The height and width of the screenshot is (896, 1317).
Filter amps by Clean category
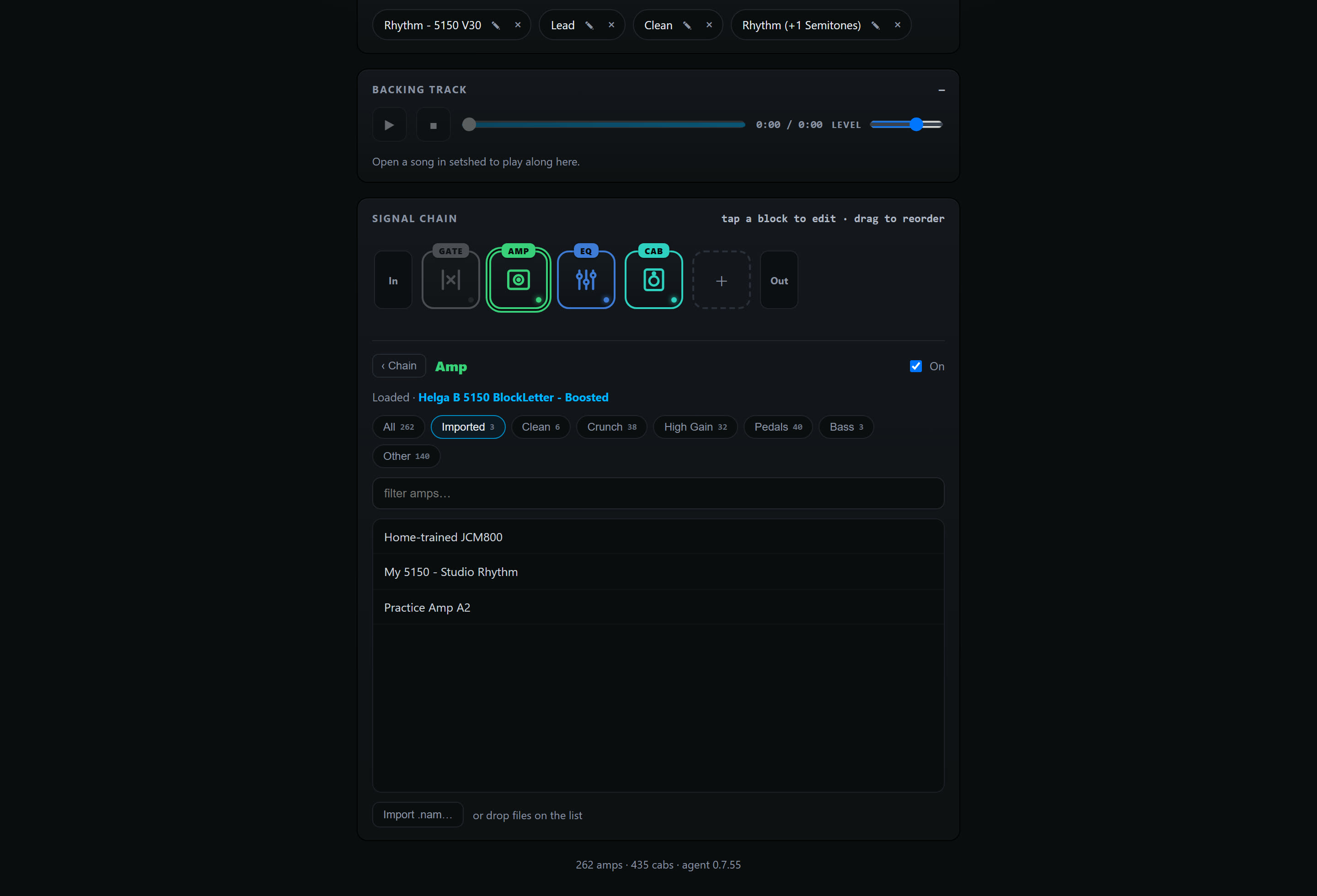tap(541, 427)
